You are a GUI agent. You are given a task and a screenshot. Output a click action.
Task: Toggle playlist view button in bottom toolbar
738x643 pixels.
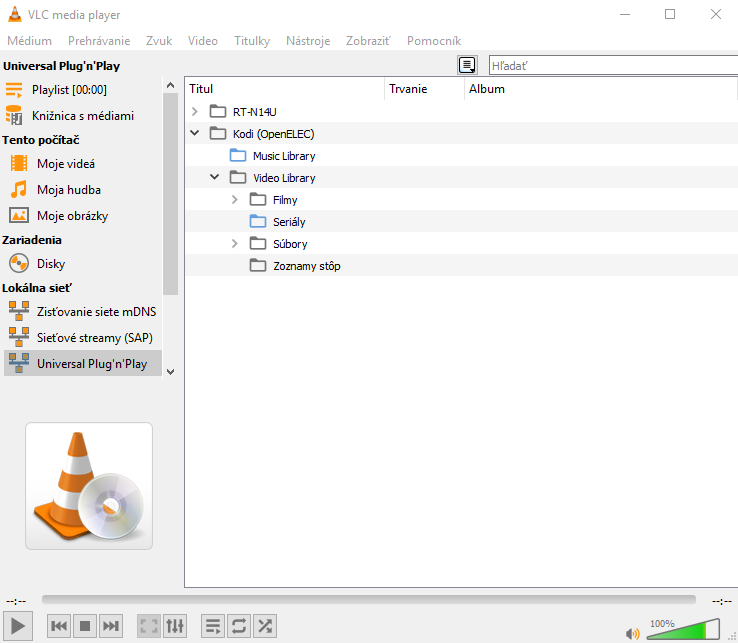213,626
